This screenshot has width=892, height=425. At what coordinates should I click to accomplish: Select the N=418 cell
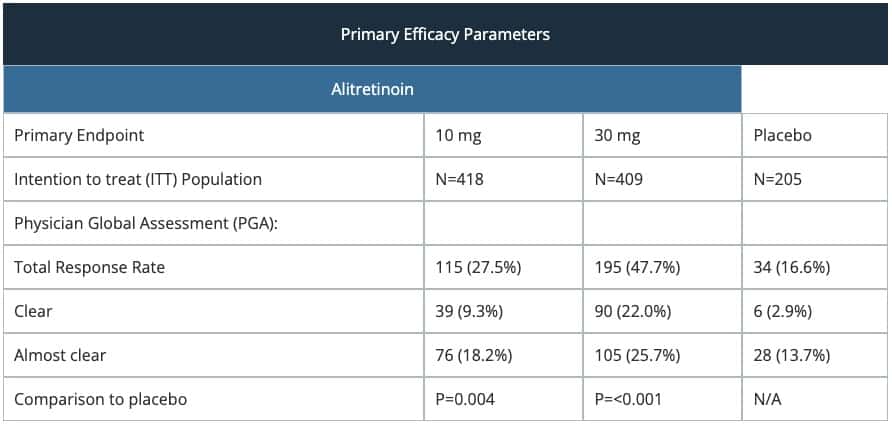click(458, 180)
